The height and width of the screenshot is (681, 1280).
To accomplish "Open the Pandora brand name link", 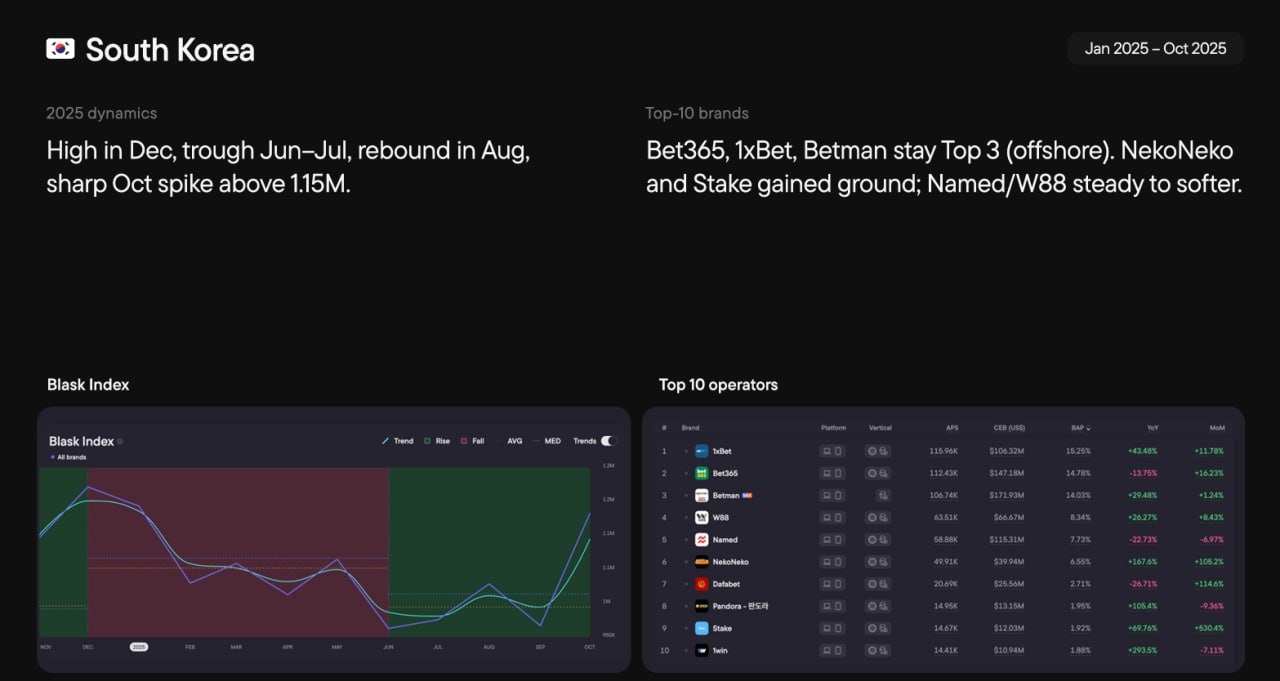I will (x=740, y=606).
